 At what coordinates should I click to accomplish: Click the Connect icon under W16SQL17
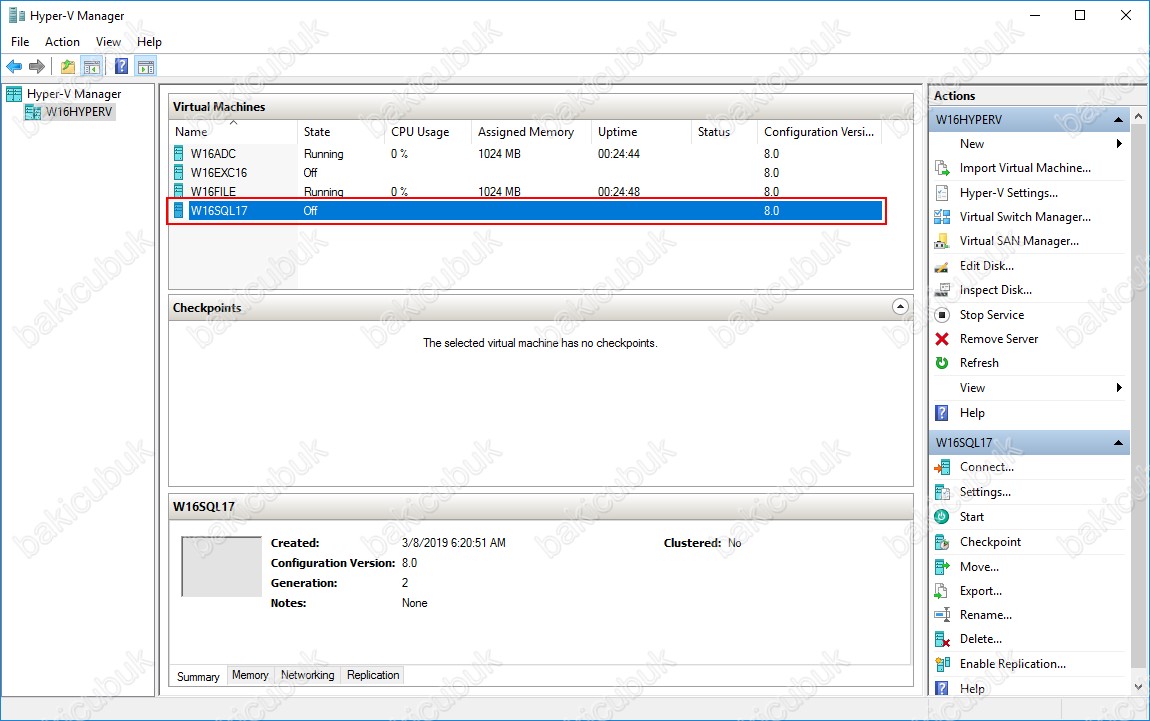[942, 467]
